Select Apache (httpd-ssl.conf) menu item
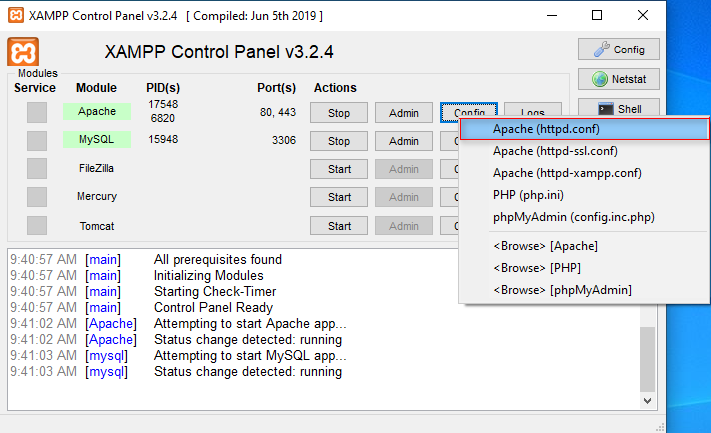The height and width of the screenshot is (433, 711). pyautogui.click(x=555, y=151)
